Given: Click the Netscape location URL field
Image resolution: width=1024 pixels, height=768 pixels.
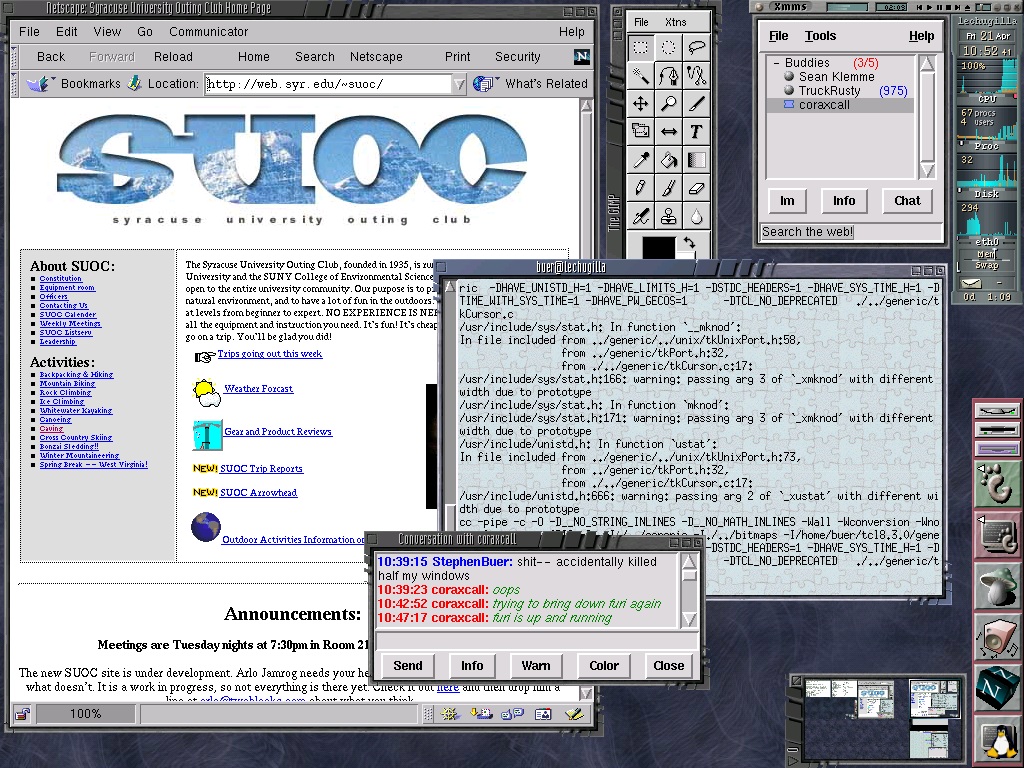Looking at the screenshot, I should (328, 84).
